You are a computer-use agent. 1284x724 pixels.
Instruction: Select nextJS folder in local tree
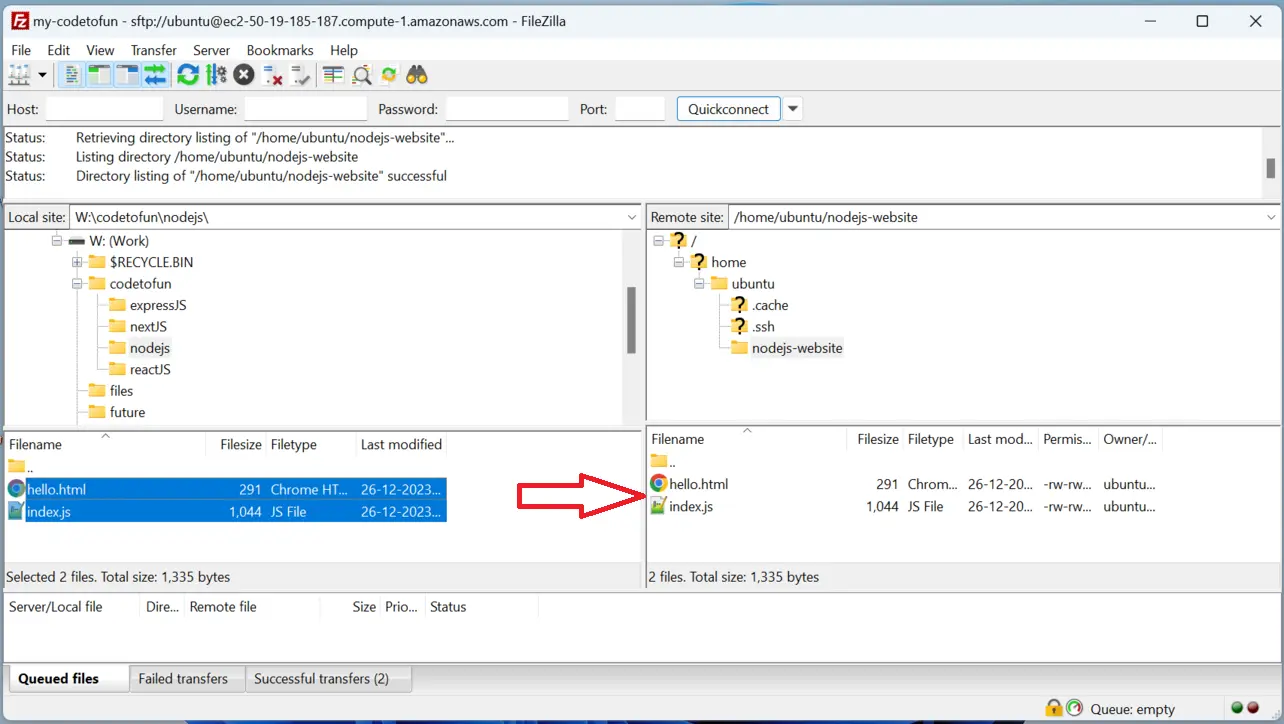pyautogui.click(x=148, y=327)
